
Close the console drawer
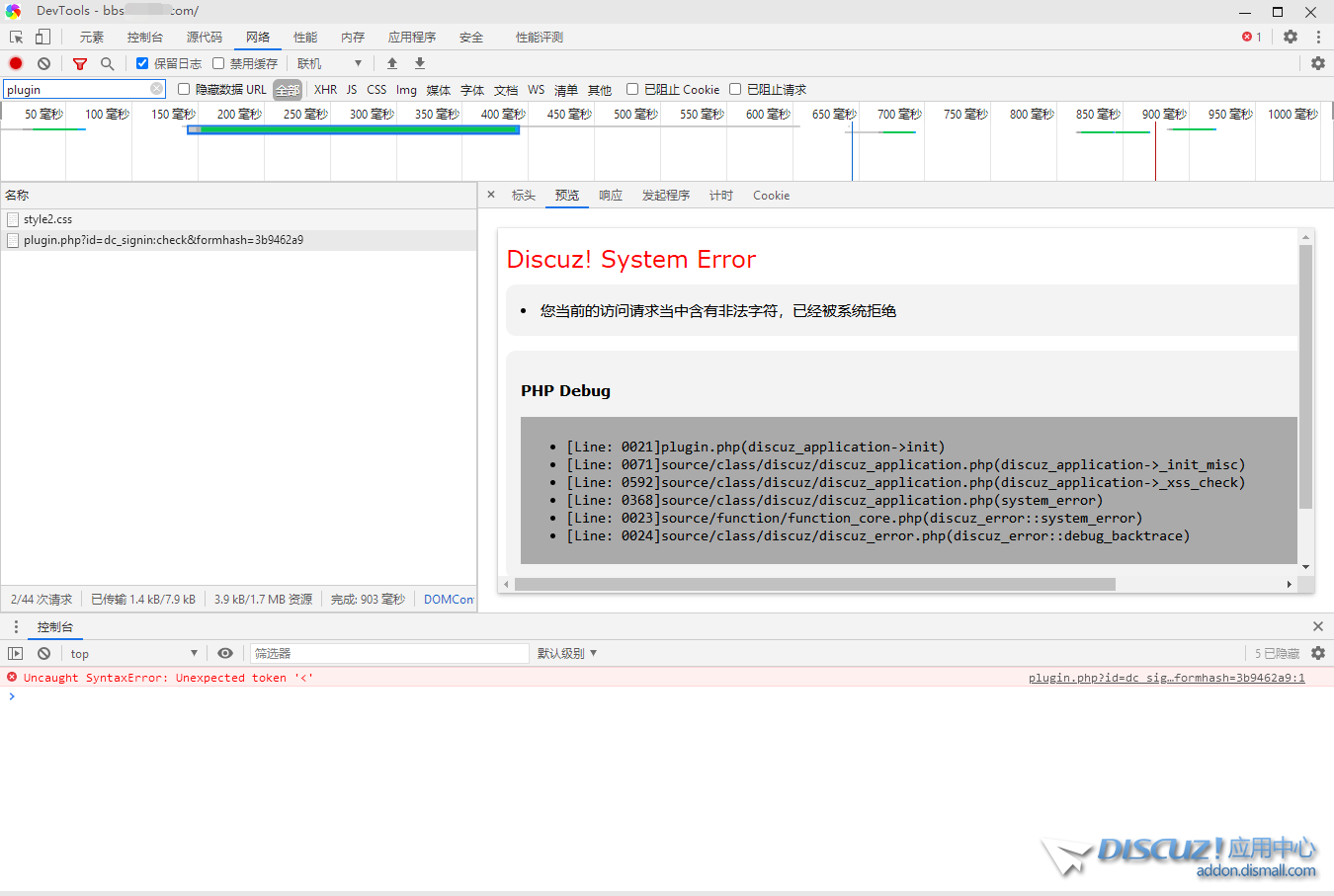[x=1317, y=626]
